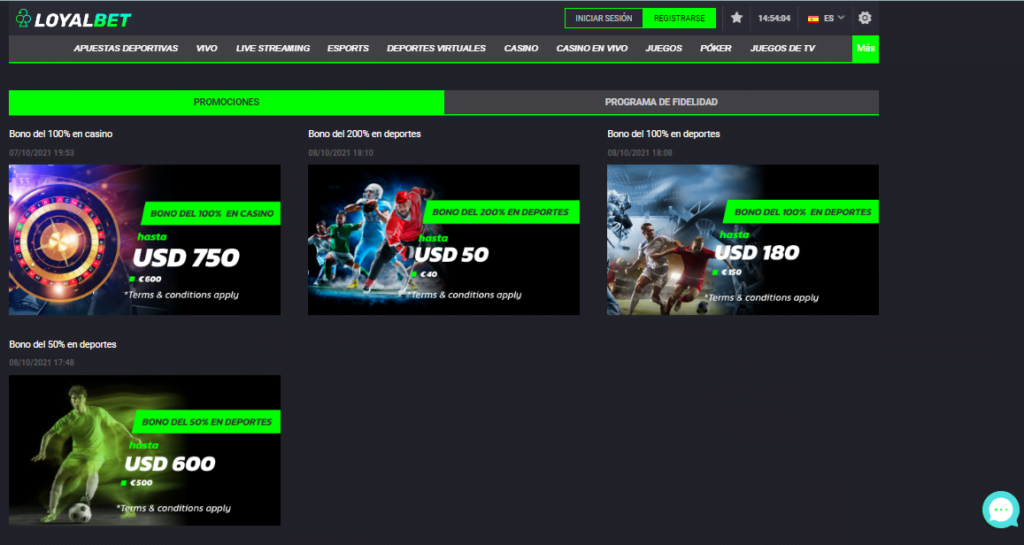1024x545 pixels.
Task: Expand the Más menu
Action: click(x=865, y=48)
